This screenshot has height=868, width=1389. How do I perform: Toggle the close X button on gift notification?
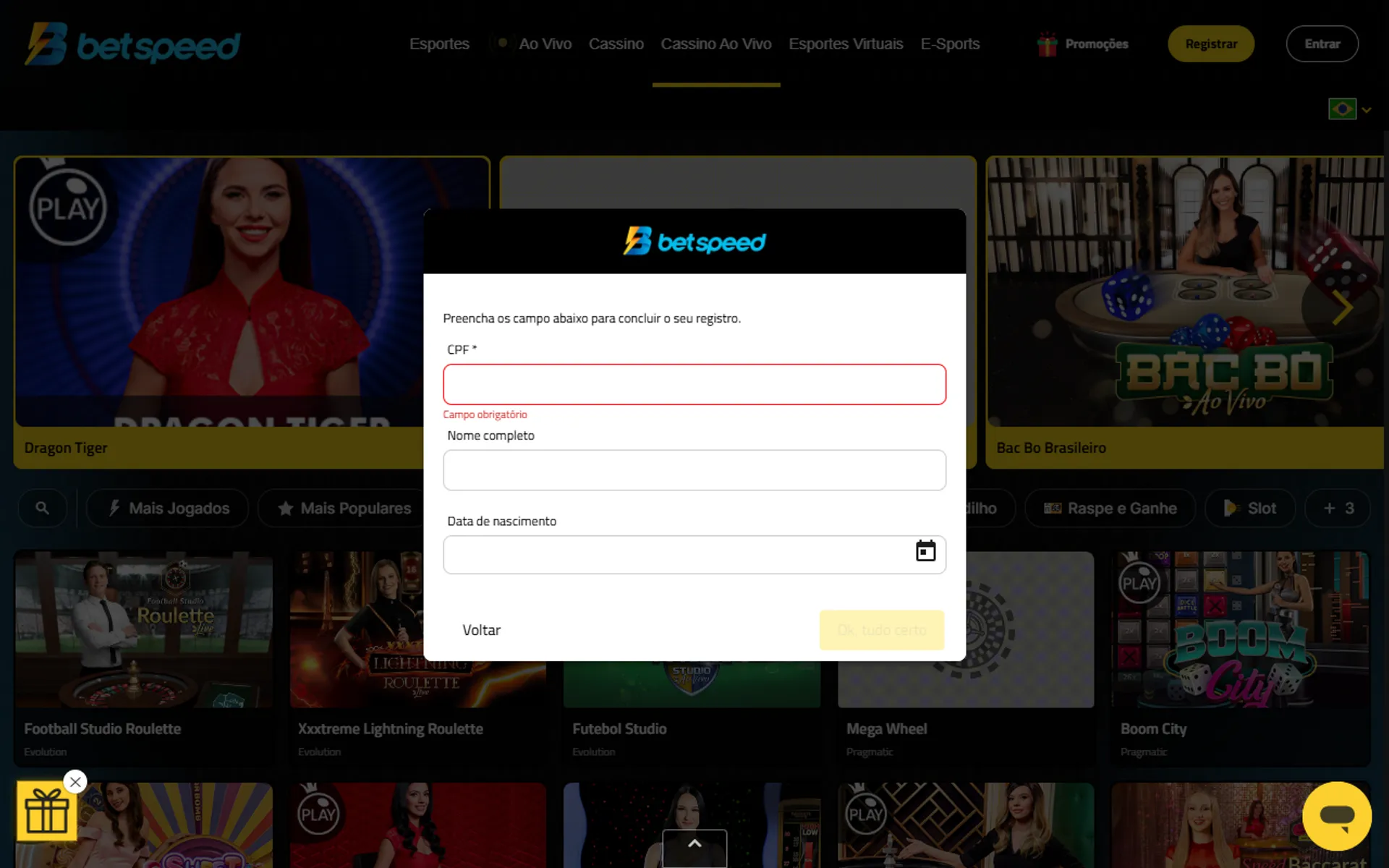pyautogui.click(x=76, y=781)
